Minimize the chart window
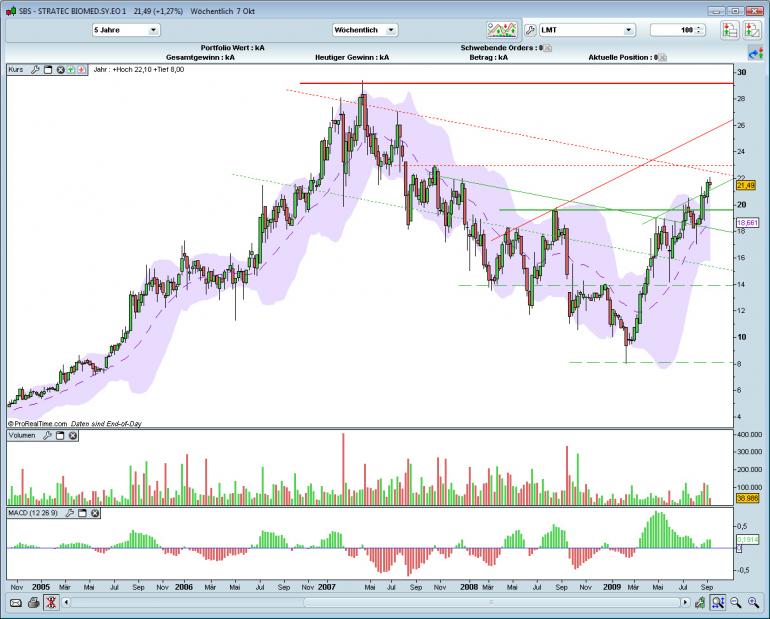The width and height of the screenshot is (770, 619). (x=716, y=11)
